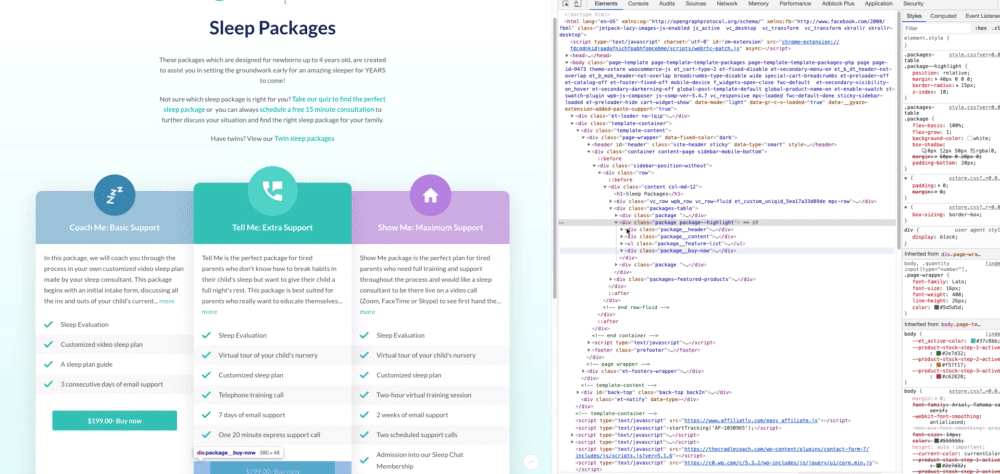The width and height of the screenshot is (1000, 474).
Task: Open the Application tab
Action: (878, 4)
